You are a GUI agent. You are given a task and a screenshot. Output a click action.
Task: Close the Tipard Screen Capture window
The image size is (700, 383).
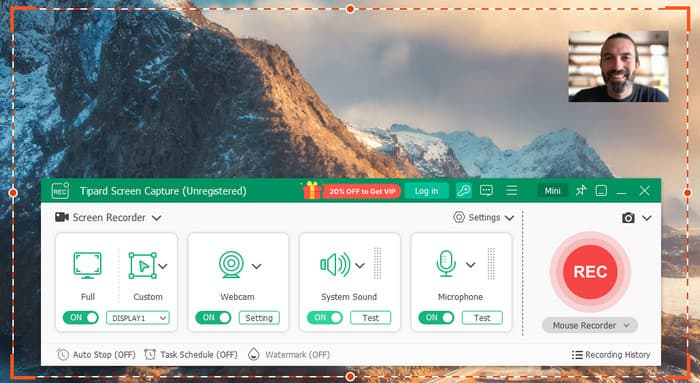[x=644, y=191]
